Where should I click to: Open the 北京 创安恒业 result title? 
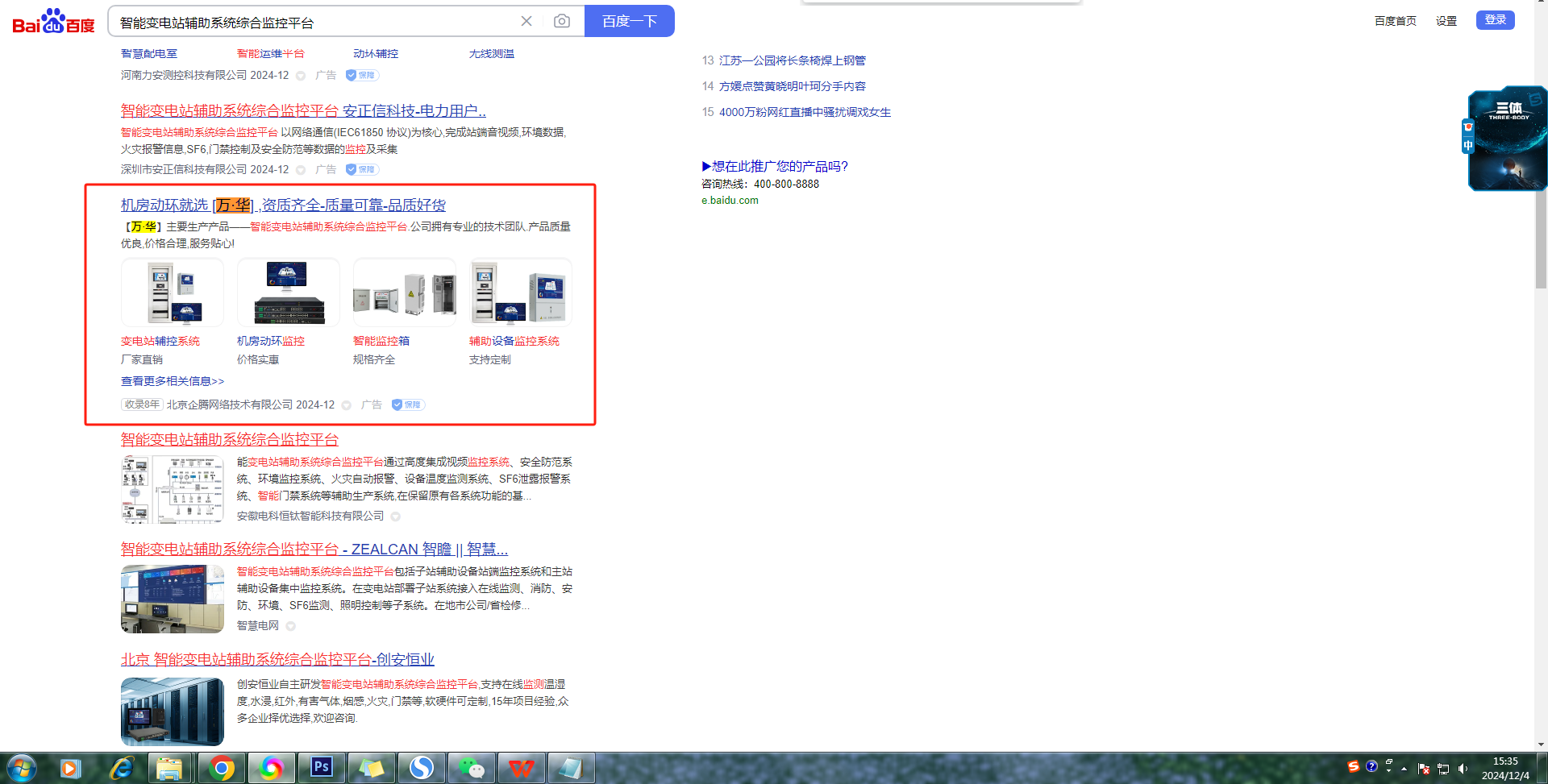pyautogui.click(x=277, y=660)
